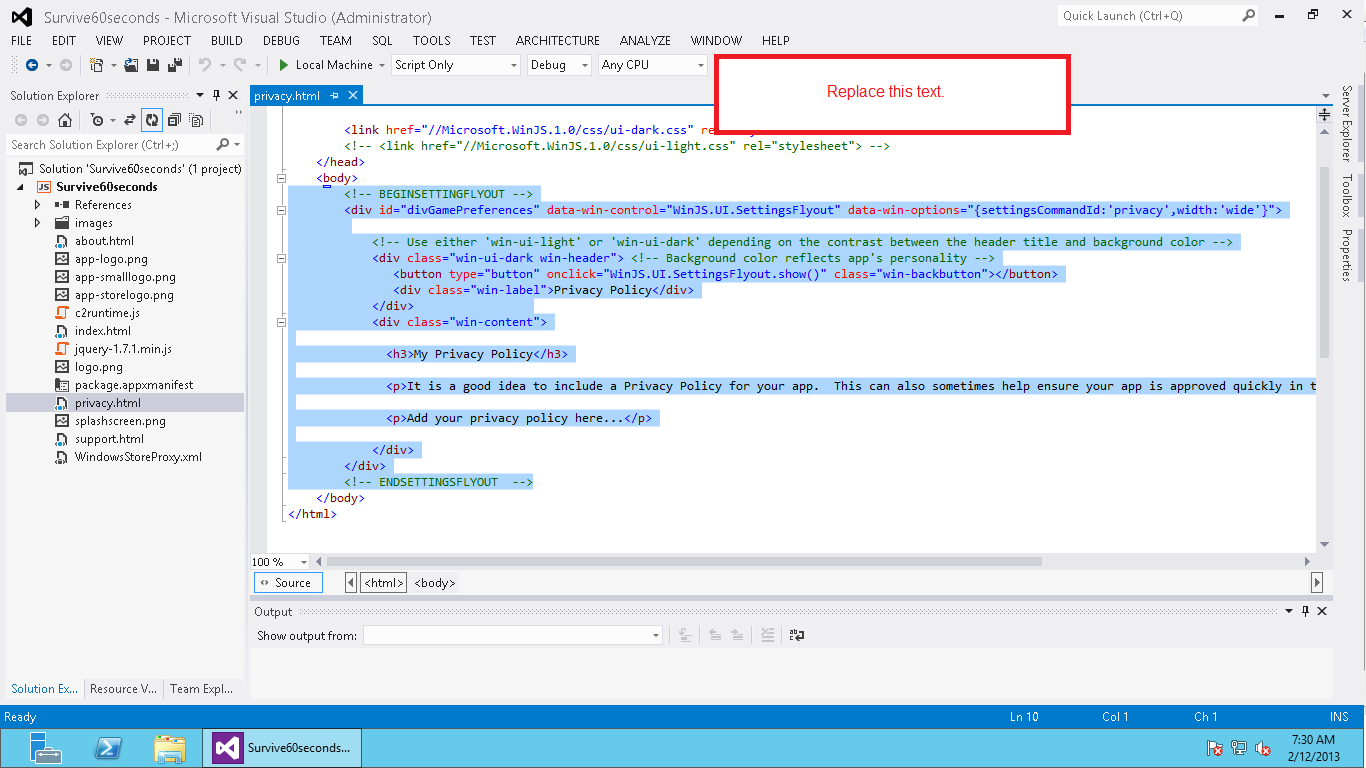Click the Save All toolbar icon
1366x768 pixels.
tap(174, 65)
